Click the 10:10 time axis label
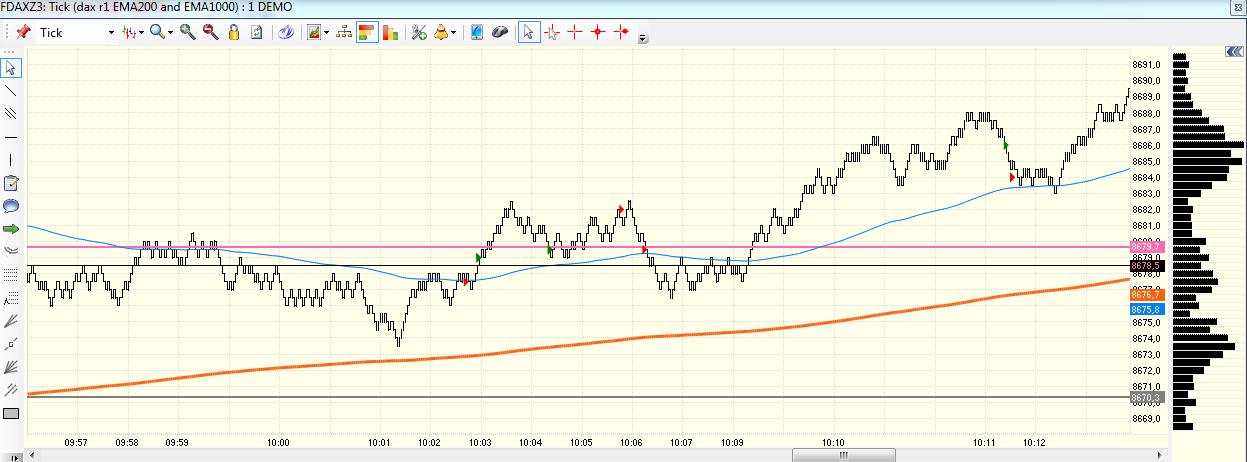1247x462 pixels. pyautogui.click(x=834, y=442)
